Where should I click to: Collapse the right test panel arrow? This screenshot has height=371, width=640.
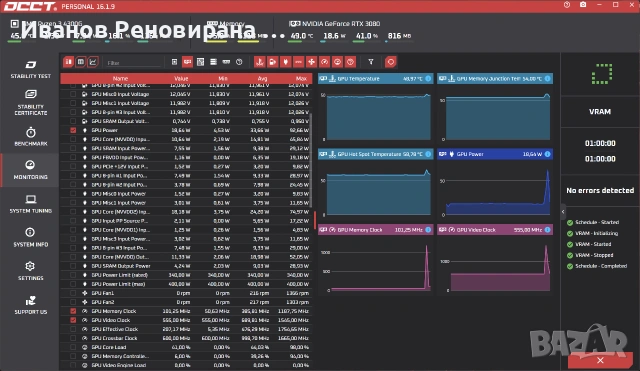(563, 211)
